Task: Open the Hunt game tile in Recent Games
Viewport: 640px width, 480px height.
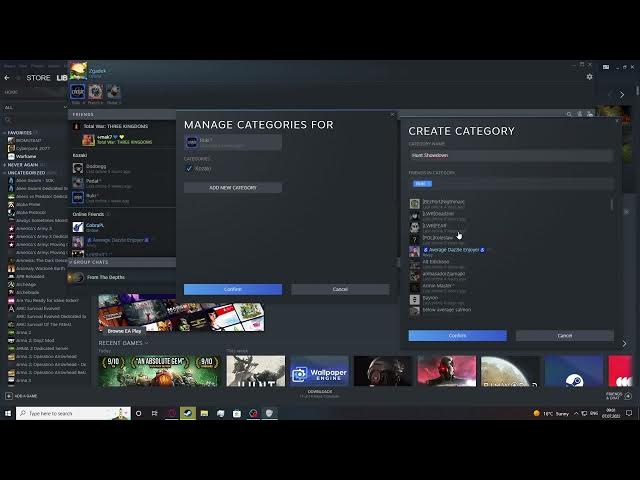Action: coord(256,371)
